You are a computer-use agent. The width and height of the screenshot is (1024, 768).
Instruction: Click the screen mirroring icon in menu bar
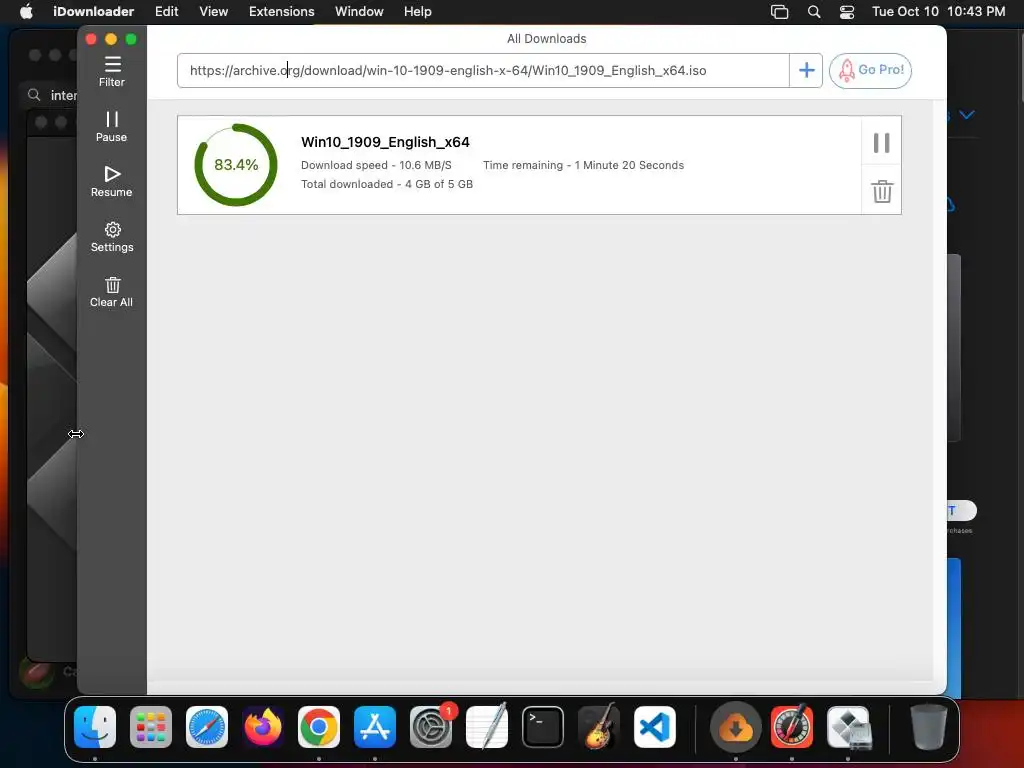[780, 12]
